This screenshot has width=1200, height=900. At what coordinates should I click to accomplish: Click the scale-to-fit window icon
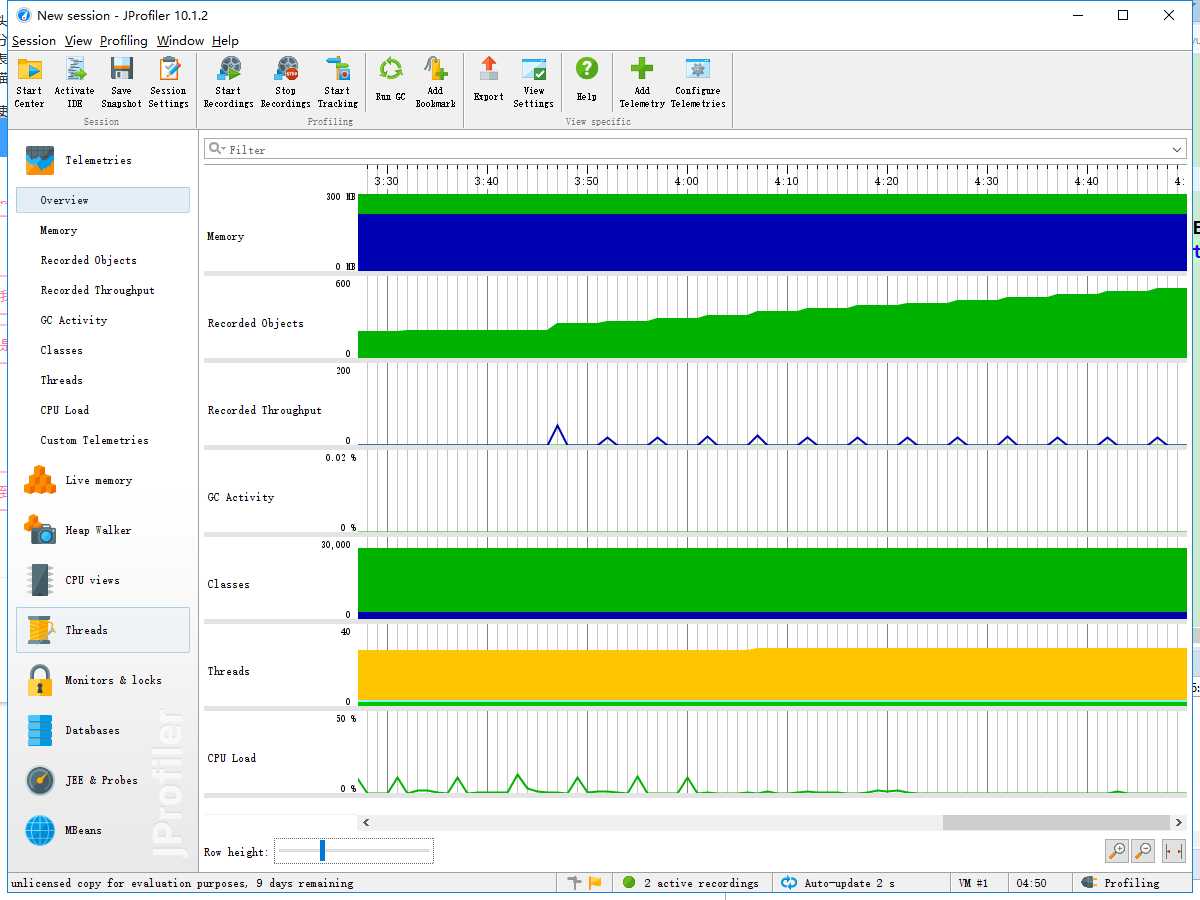point(1174,851)
